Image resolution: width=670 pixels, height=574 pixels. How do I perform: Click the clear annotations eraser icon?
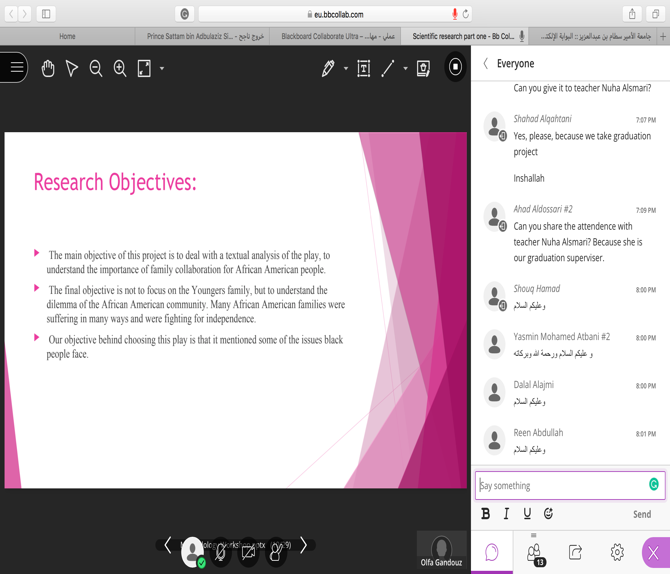(423, 68)
